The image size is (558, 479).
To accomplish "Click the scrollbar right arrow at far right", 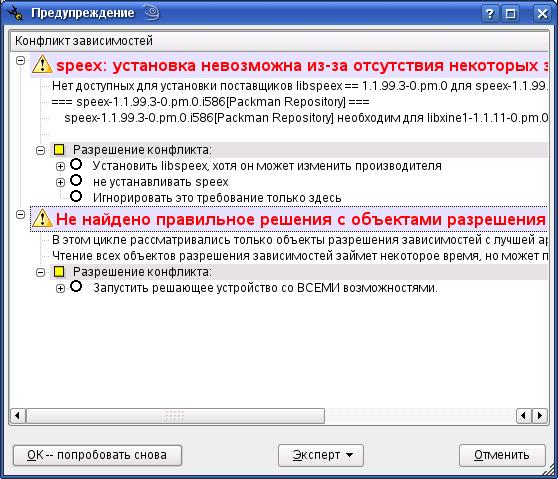I will (x=540, y=415).
